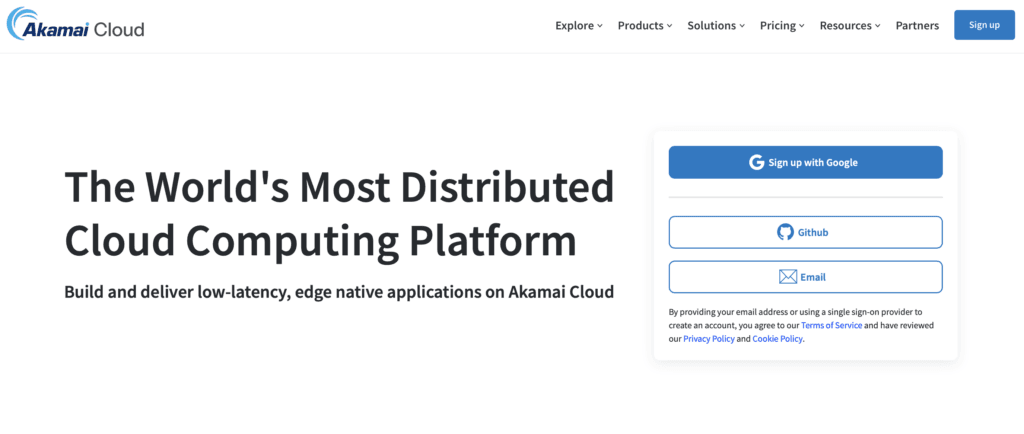1024x434 pixels.
Task: Open the Resources menu
Action: coord(850,25)
